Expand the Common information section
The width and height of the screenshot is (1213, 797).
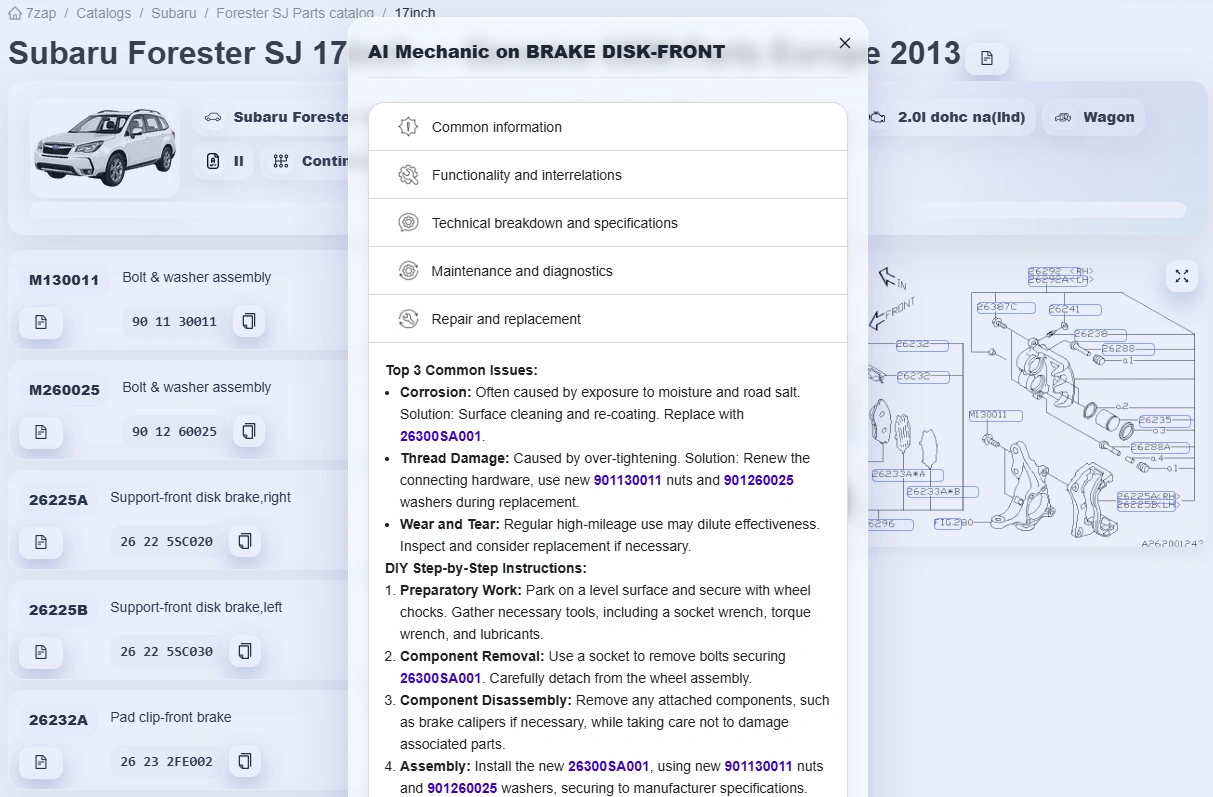[608, 127]
